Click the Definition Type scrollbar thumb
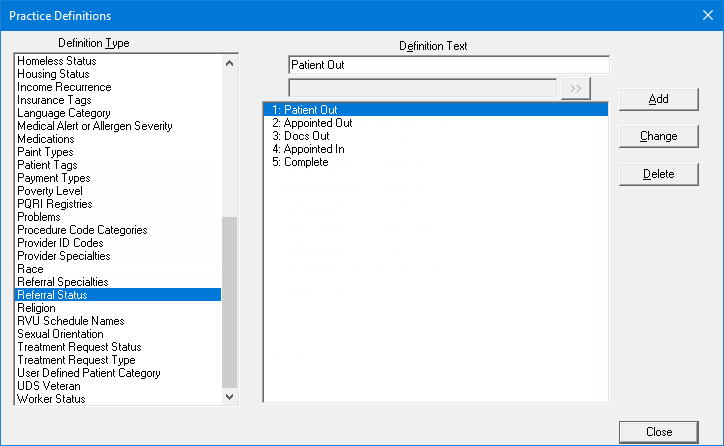Image resolution: width=724 pixels, height=446 pixels. click(x=229, y=302)
